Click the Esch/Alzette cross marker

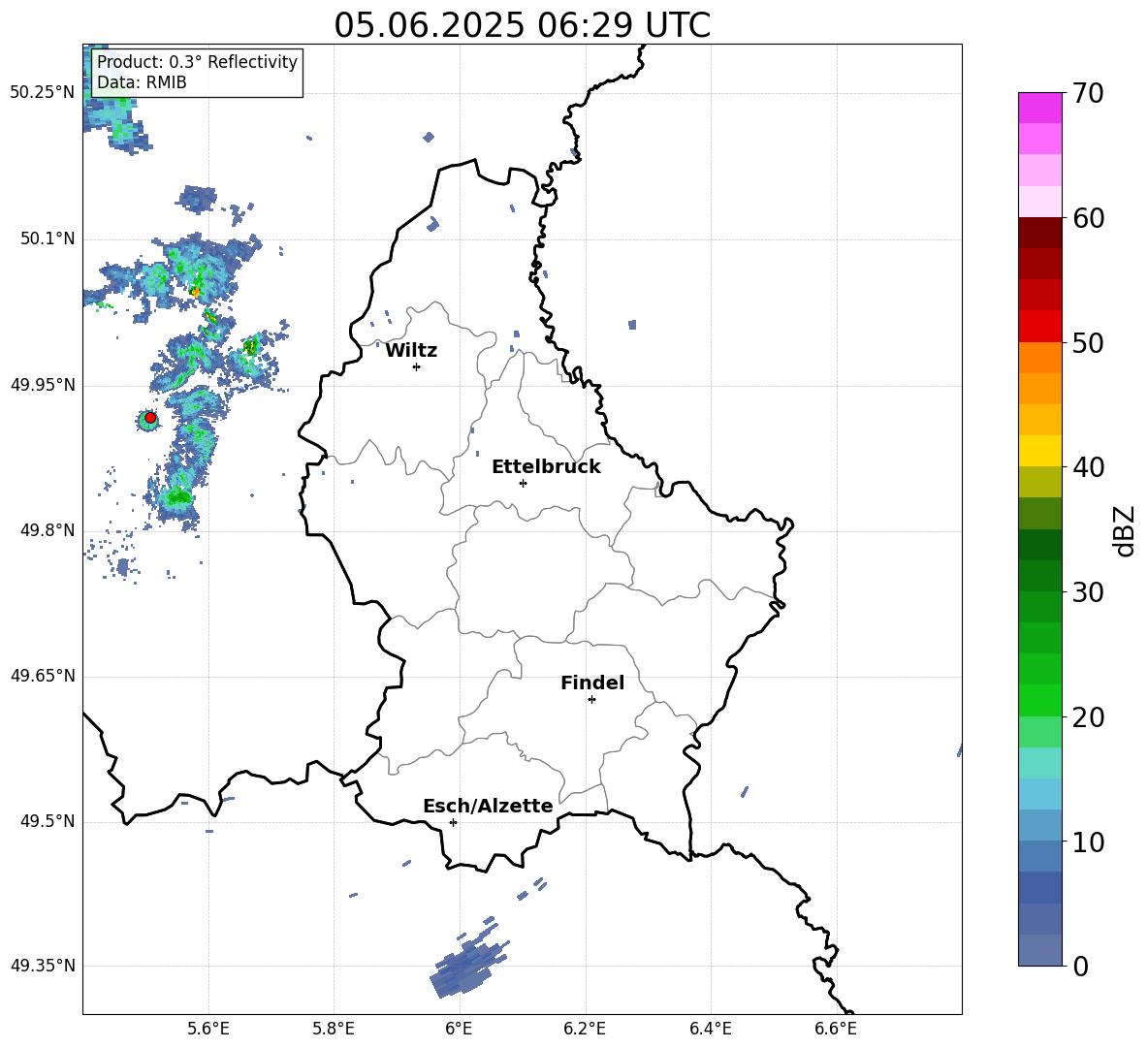[453, 822]
